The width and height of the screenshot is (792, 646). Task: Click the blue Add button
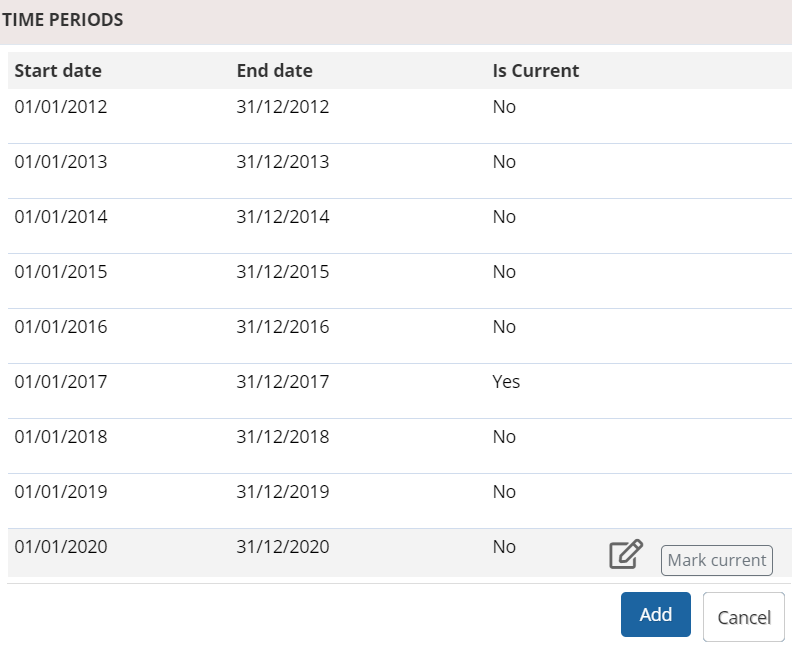(x=655, y=614)
